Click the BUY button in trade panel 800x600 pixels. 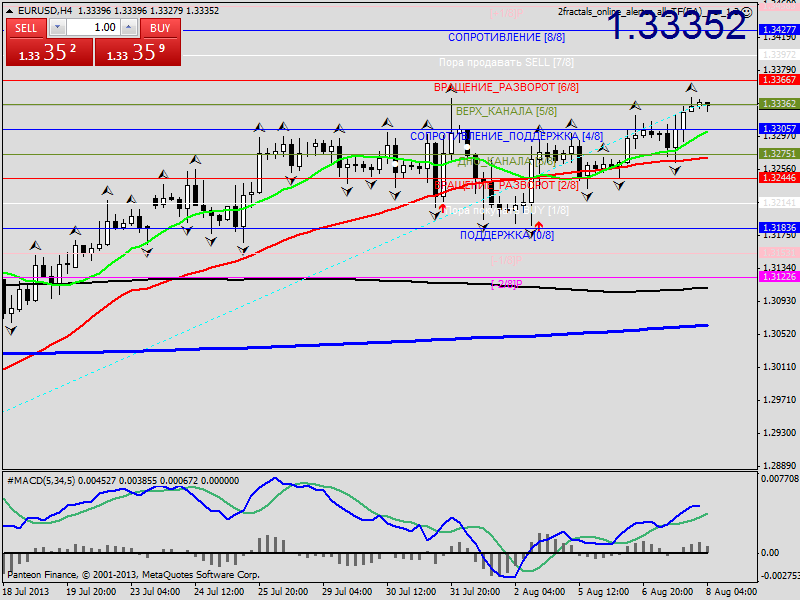pos(160,28)
